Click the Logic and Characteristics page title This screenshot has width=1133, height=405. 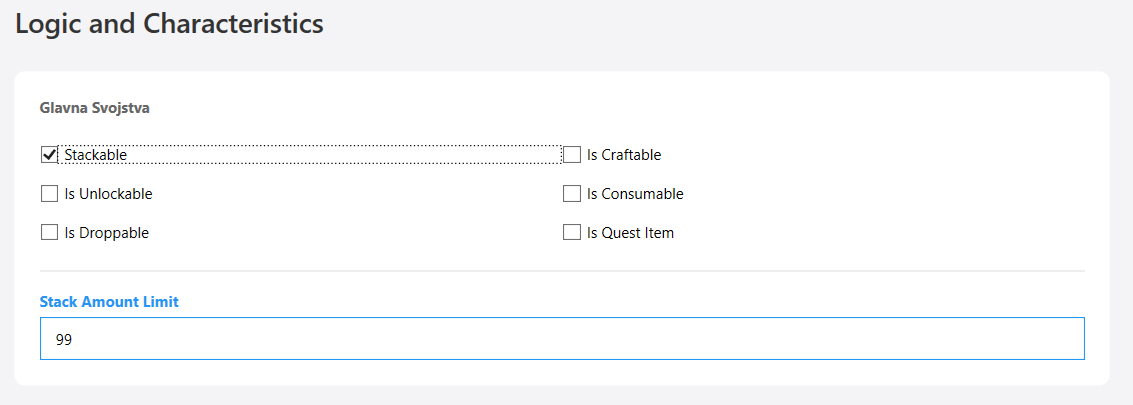point(169,24)
